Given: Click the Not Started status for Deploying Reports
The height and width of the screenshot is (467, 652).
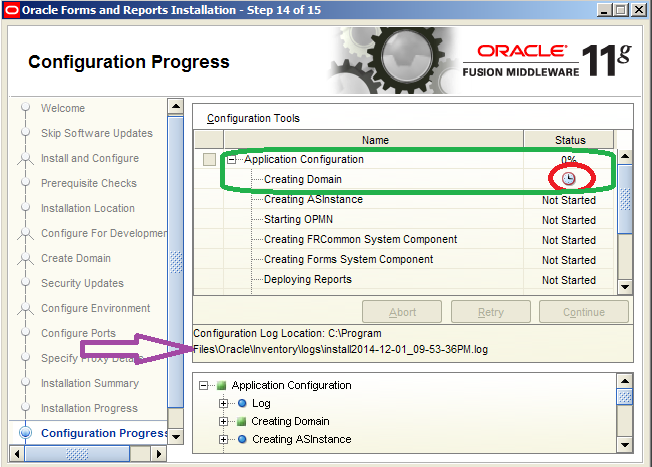Looking at the screenshot, I should [x=569, y=280].
